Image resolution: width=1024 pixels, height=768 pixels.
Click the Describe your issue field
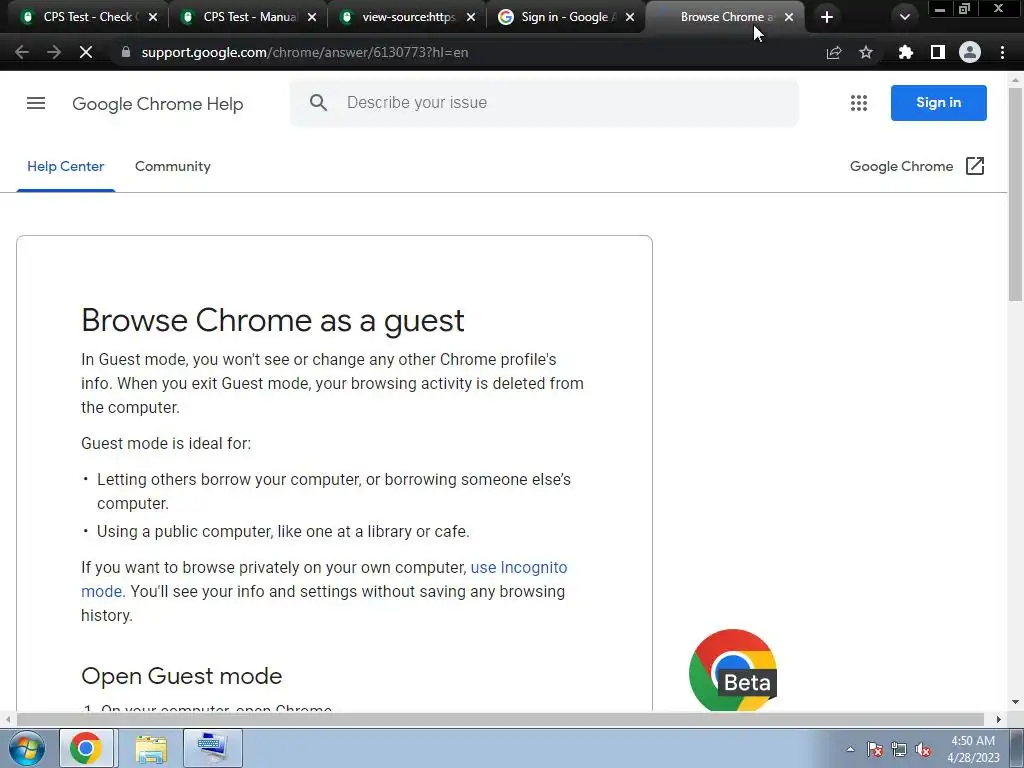point(544,103)
